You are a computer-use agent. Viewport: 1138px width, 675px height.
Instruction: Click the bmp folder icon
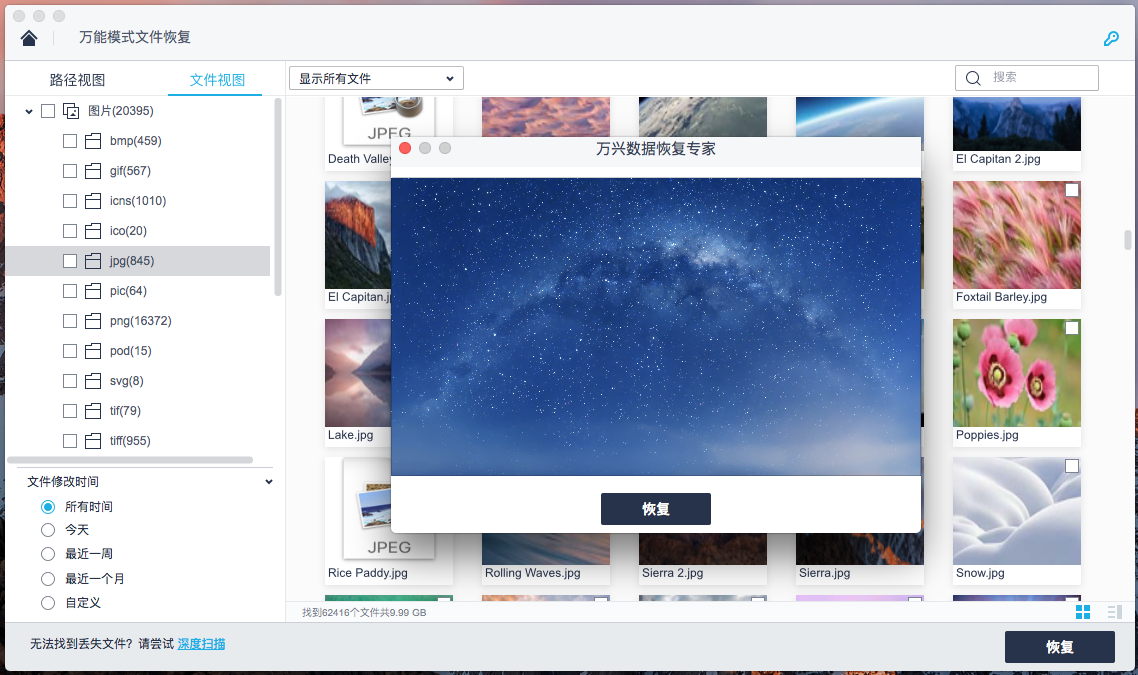(93, 141)
